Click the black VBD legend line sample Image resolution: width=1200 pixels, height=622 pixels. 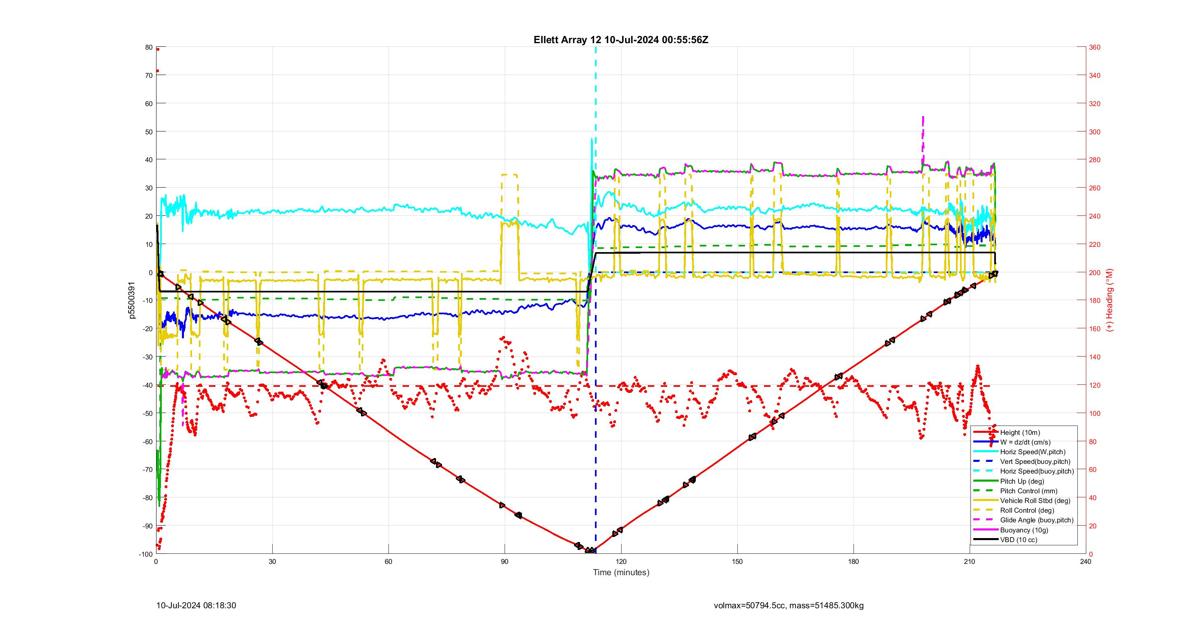[985, 540]
